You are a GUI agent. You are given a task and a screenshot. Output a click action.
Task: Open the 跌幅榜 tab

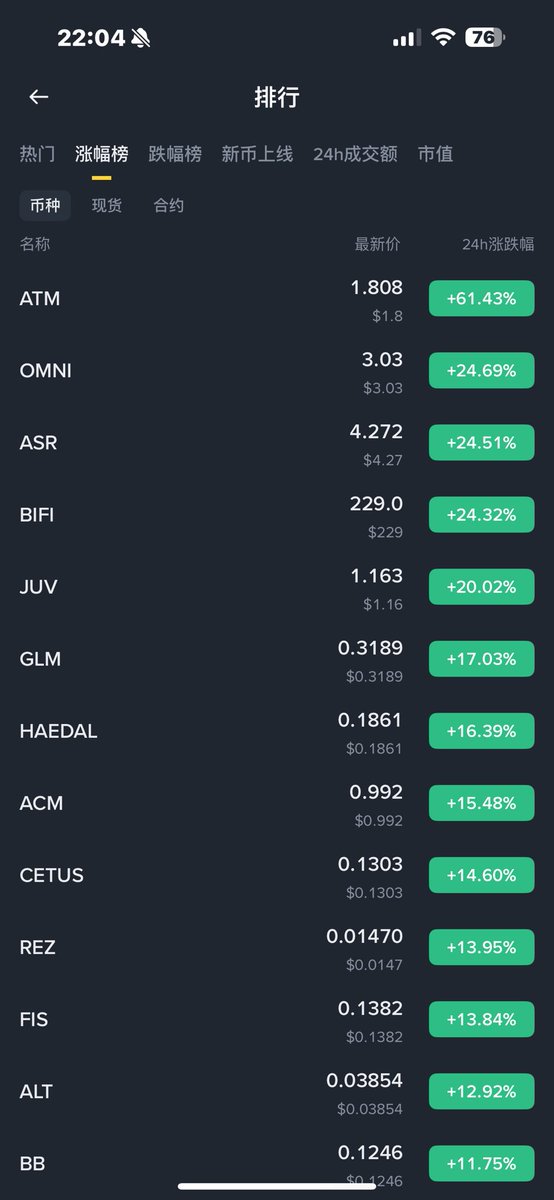(175, 154)
